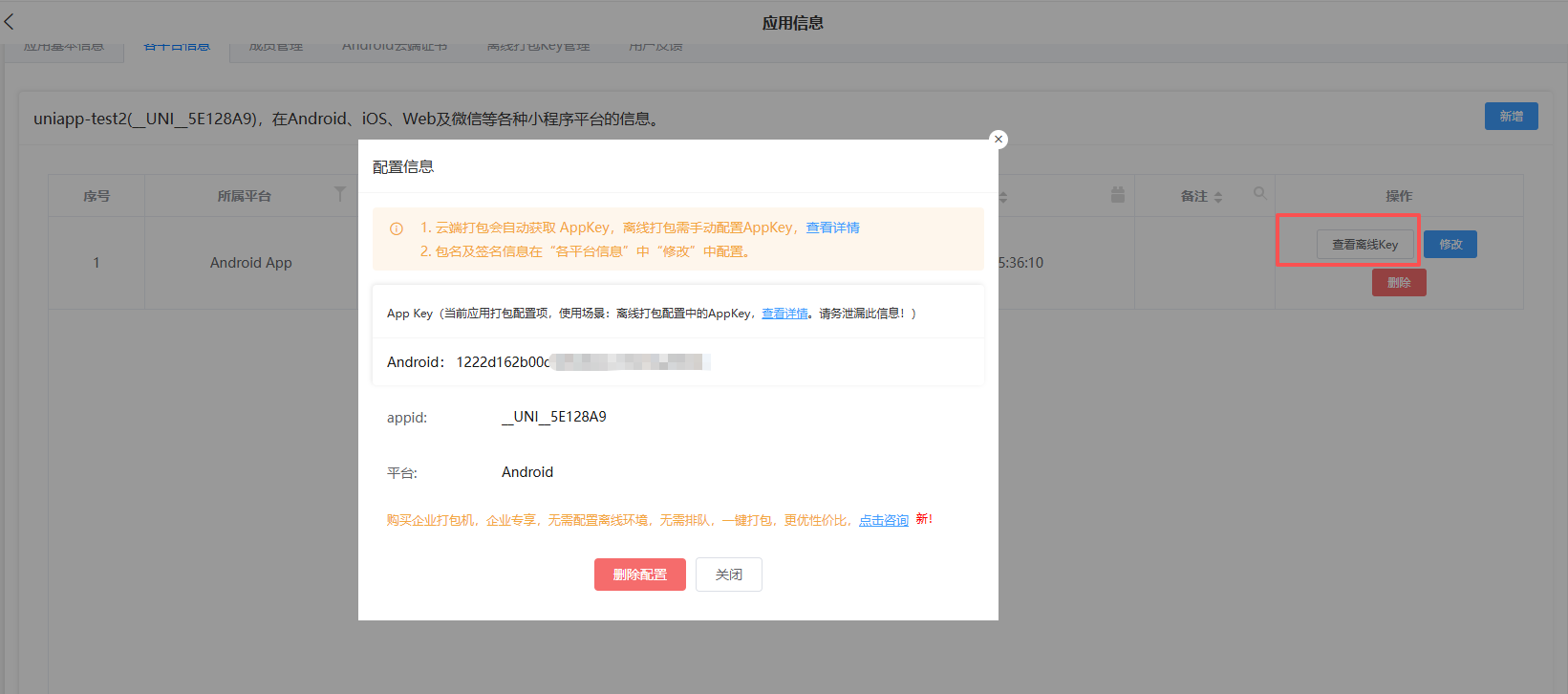Image resolution: width=1568 pixels, height=694 pixels.
Task: Click the red 删除 button in 操作 column
Action: coord(1399,283)
